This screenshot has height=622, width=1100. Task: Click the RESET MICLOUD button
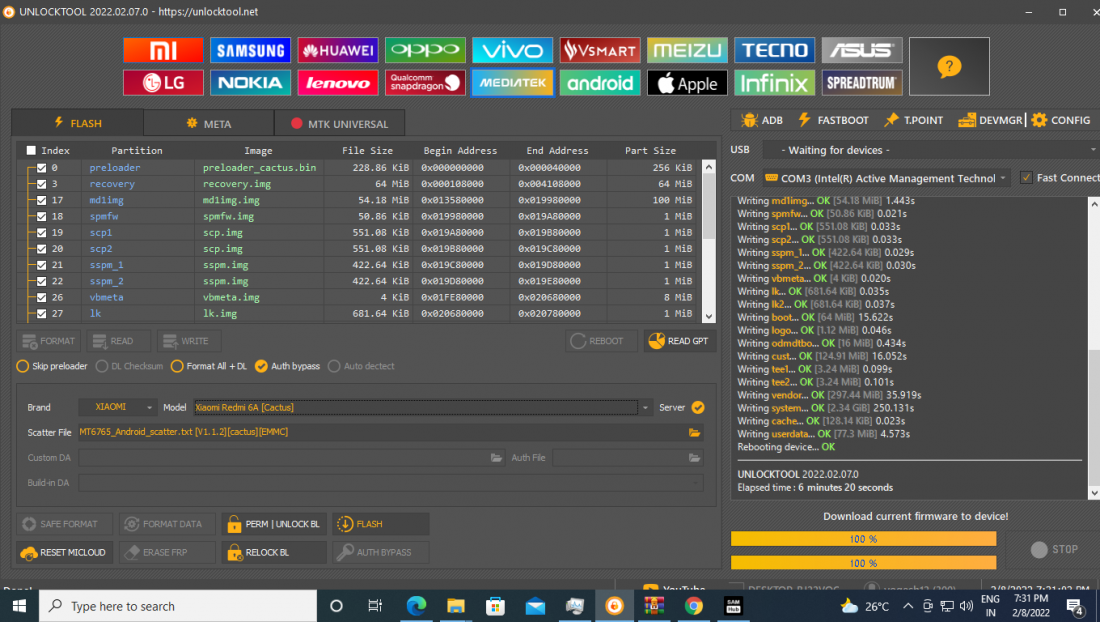click(63, 553)
